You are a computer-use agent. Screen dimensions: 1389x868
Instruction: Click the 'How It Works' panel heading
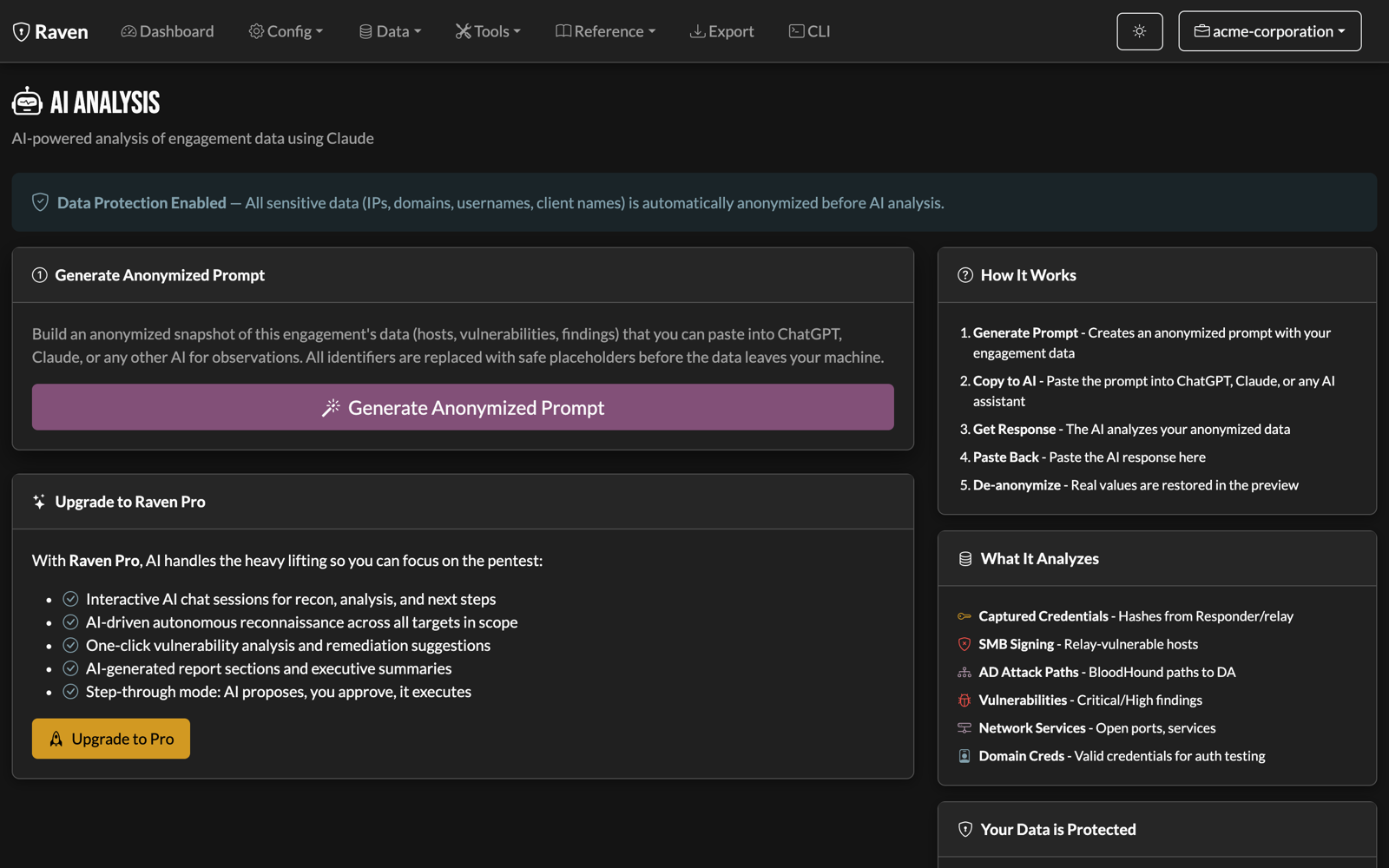(1029, 275)
